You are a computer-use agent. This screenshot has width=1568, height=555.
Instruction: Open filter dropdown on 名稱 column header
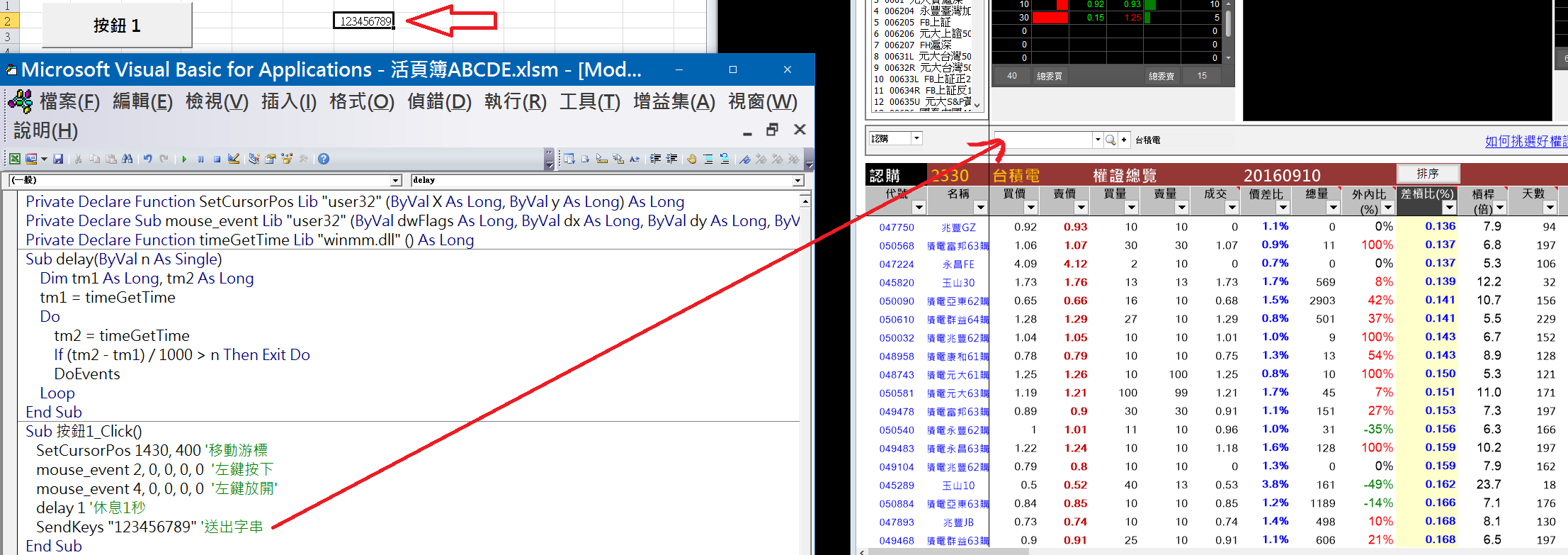(980, 208)
